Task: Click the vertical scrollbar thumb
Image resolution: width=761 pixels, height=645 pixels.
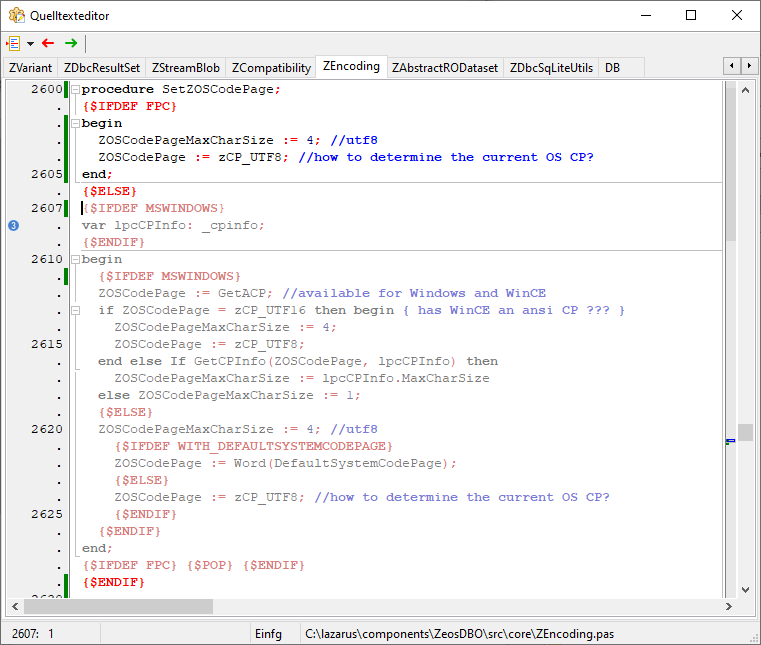Action: (745, 432)
